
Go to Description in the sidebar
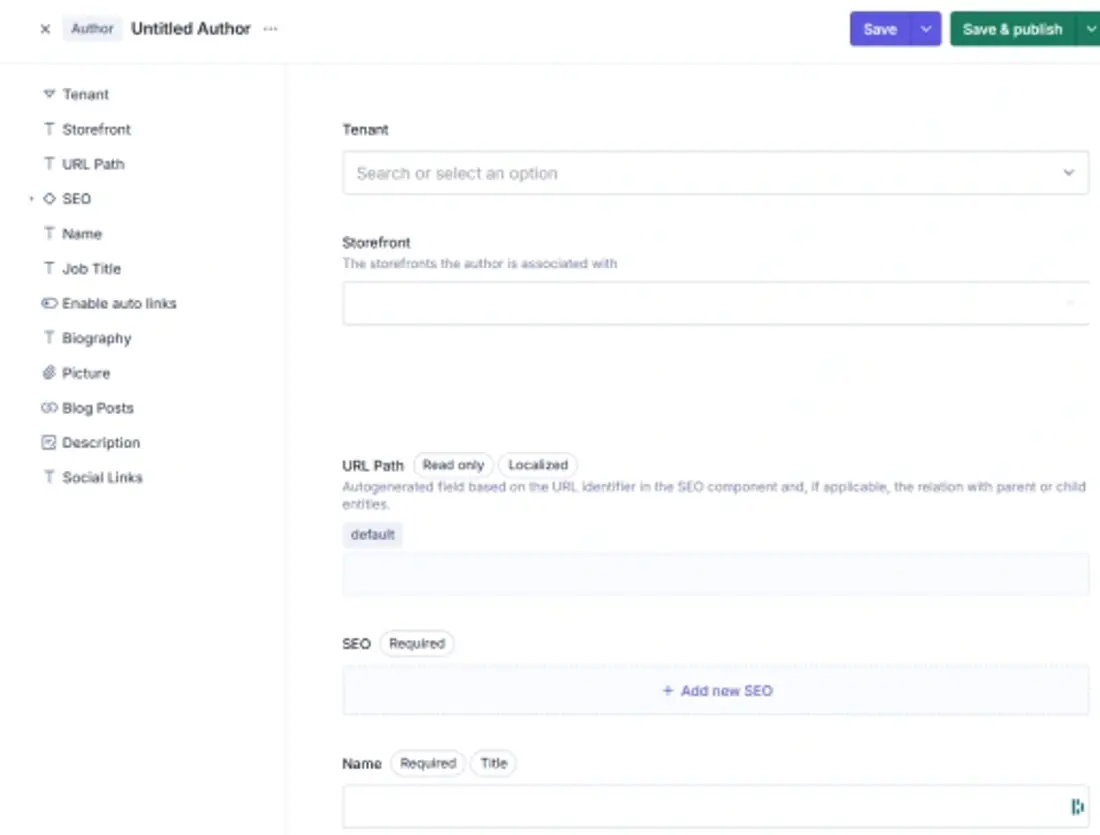click(x=101, y=443)
